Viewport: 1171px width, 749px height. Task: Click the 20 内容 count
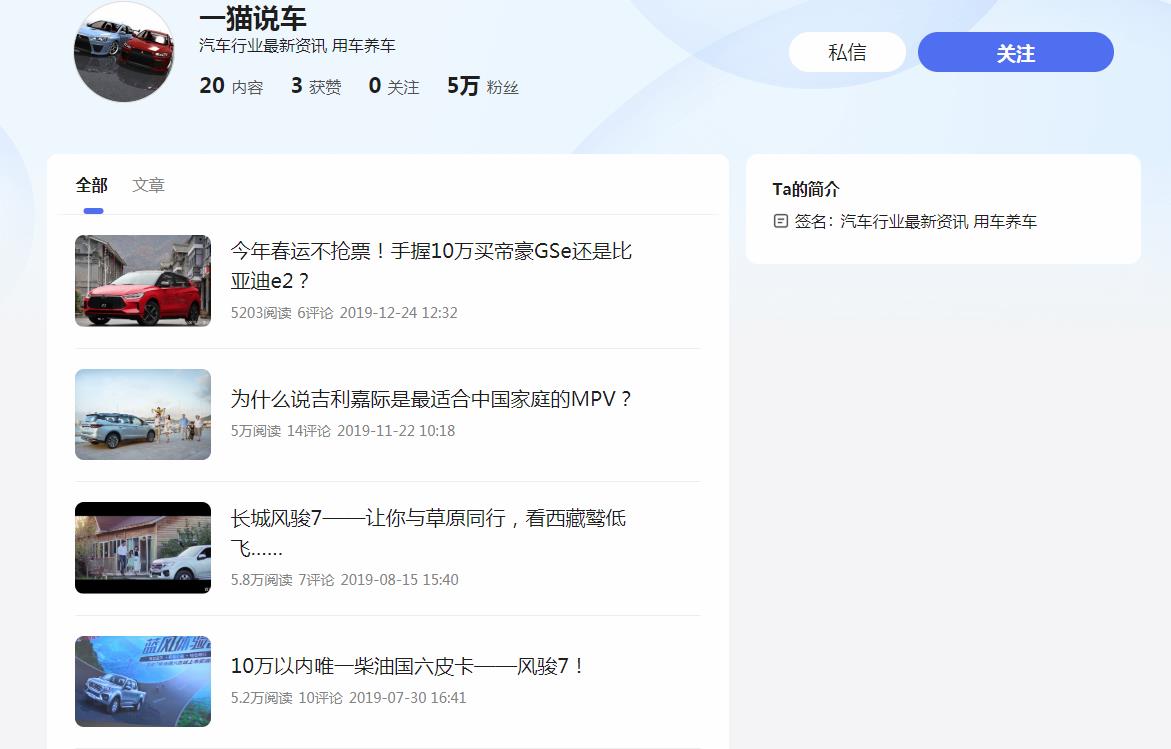click(x=232, y=86)
